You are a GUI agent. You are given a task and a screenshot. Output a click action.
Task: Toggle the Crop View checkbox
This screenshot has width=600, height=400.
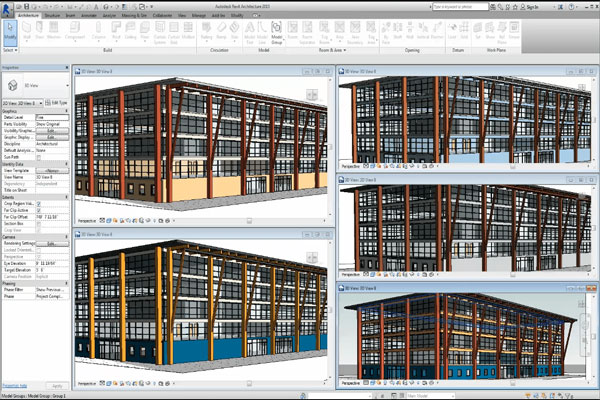click(x=38, y=230)
